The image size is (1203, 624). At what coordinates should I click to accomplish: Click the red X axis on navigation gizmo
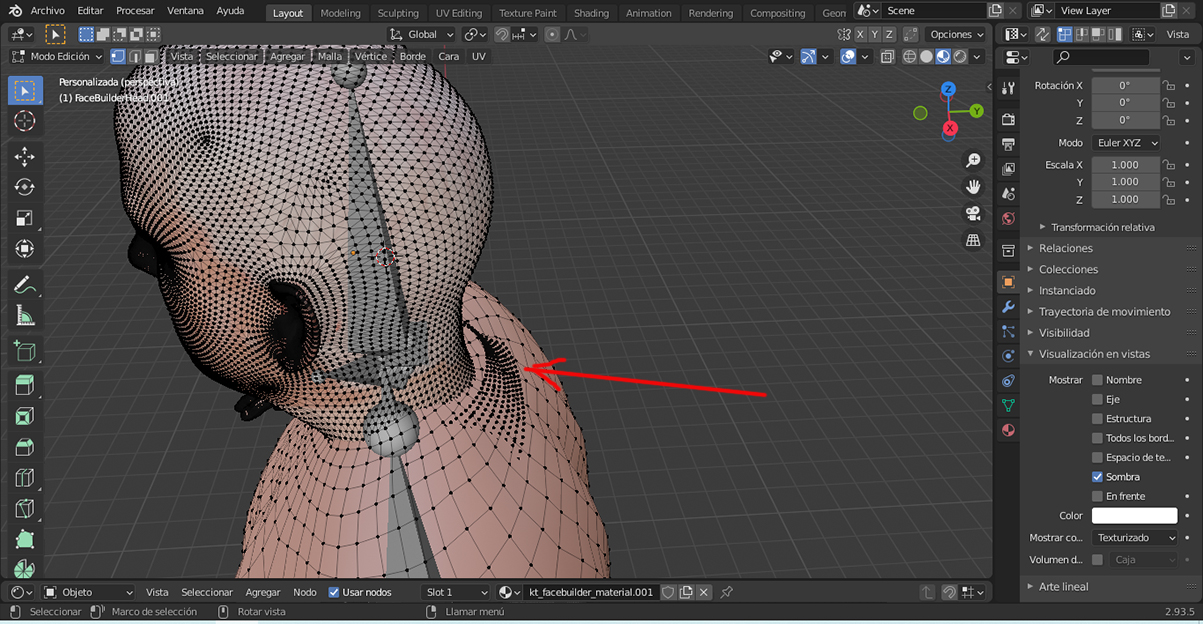pos(950,129)
